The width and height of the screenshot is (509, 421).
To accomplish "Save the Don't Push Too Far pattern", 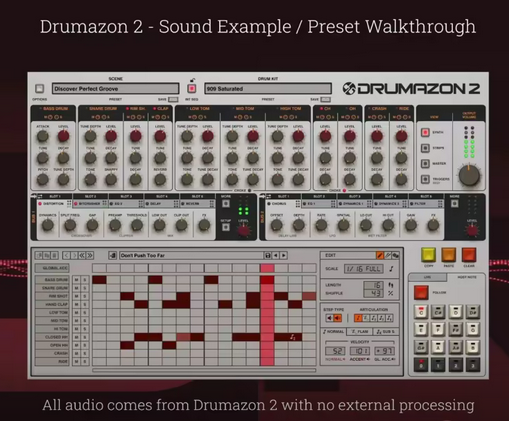I will click(x=267, y=256).
